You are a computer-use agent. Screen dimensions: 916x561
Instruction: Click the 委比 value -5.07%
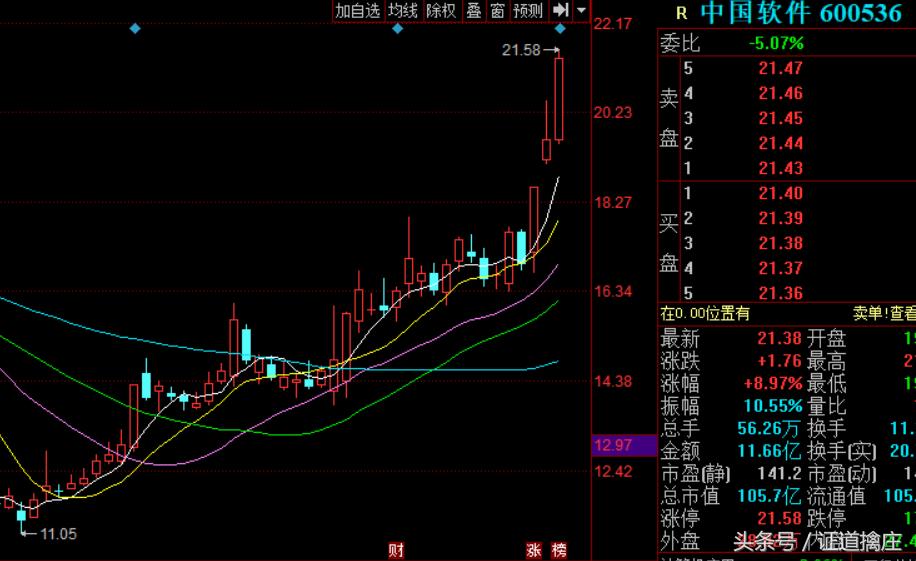pyautogui.click(x=776, y=43)
